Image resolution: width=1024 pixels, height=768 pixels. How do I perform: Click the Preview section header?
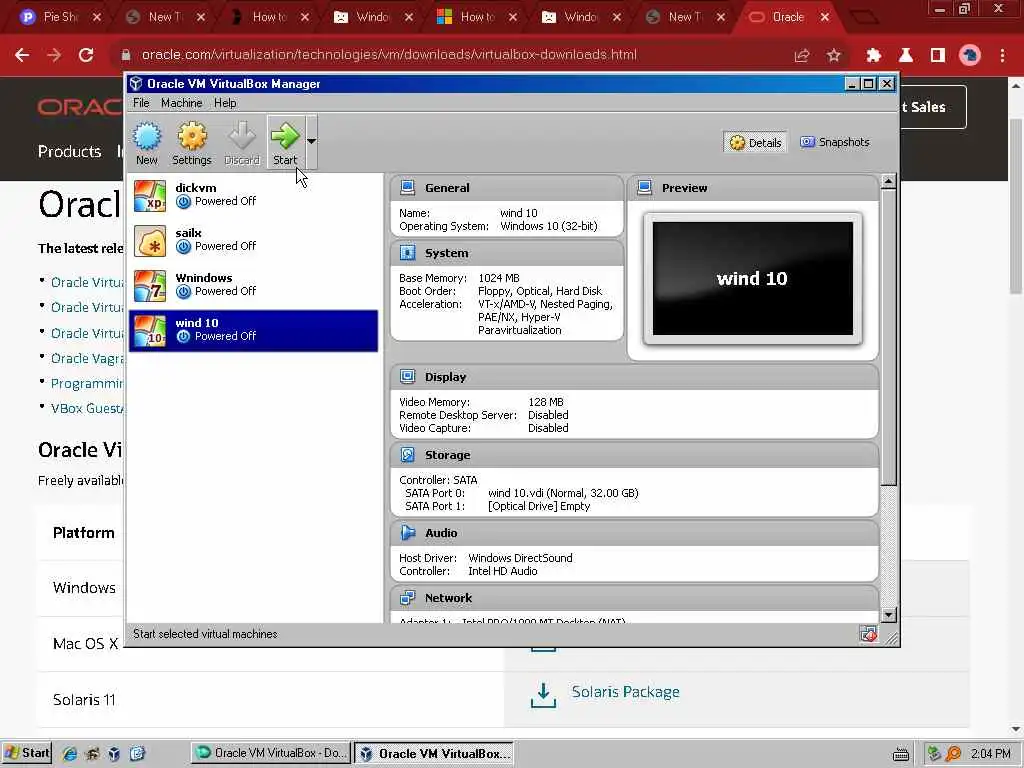tap(752, 188)
